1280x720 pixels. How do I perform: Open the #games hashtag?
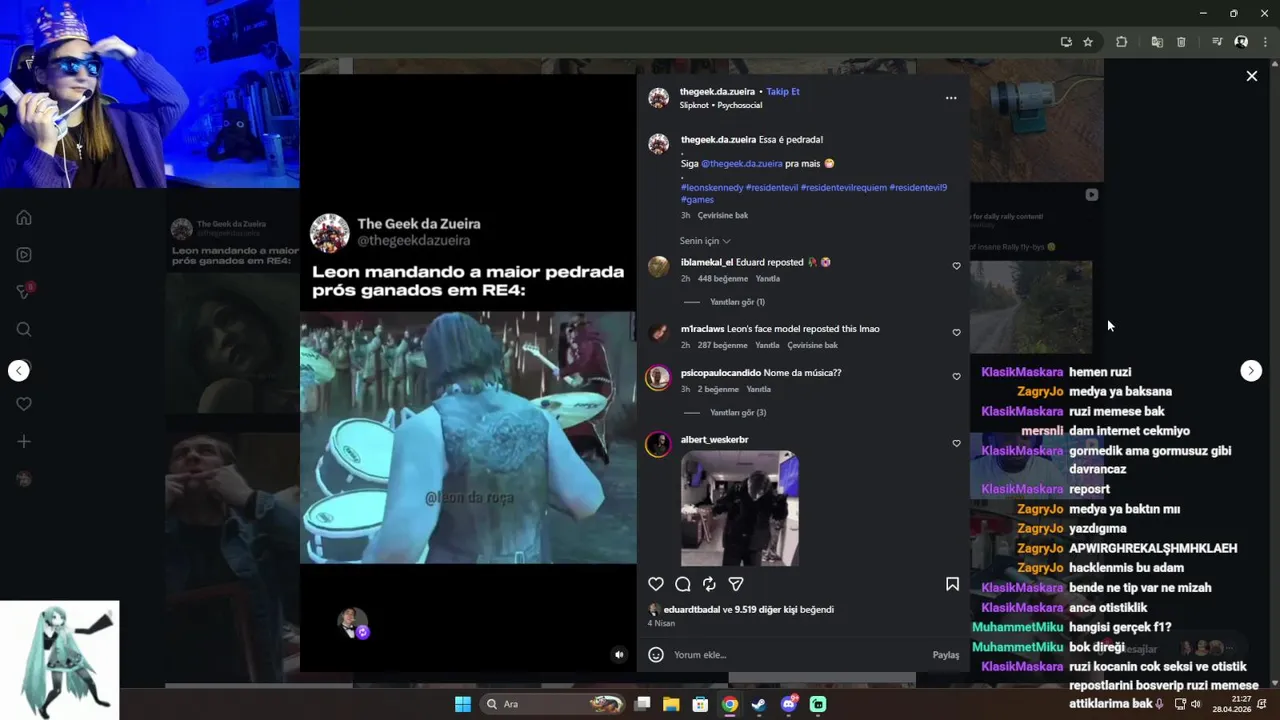[x=697, y=199]
